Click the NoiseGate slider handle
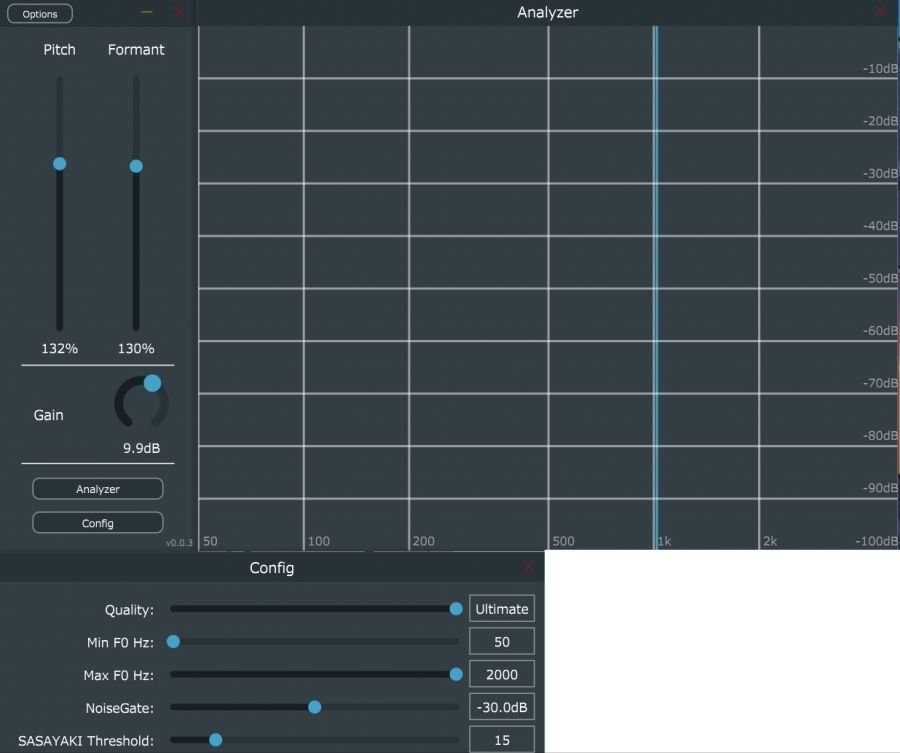The image size is (900, 753). [x=315, y=707]
